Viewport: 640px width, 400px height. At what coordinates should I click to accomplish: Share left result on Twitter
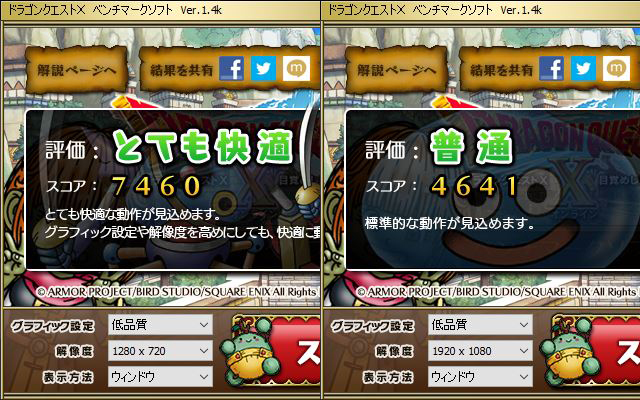pos(263,69)
